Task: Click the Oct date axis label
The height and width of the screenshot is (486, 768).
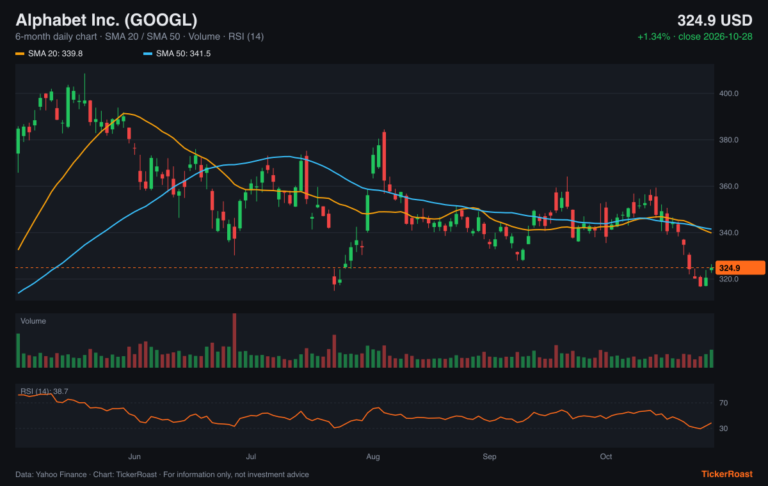Action: (606, 456)
